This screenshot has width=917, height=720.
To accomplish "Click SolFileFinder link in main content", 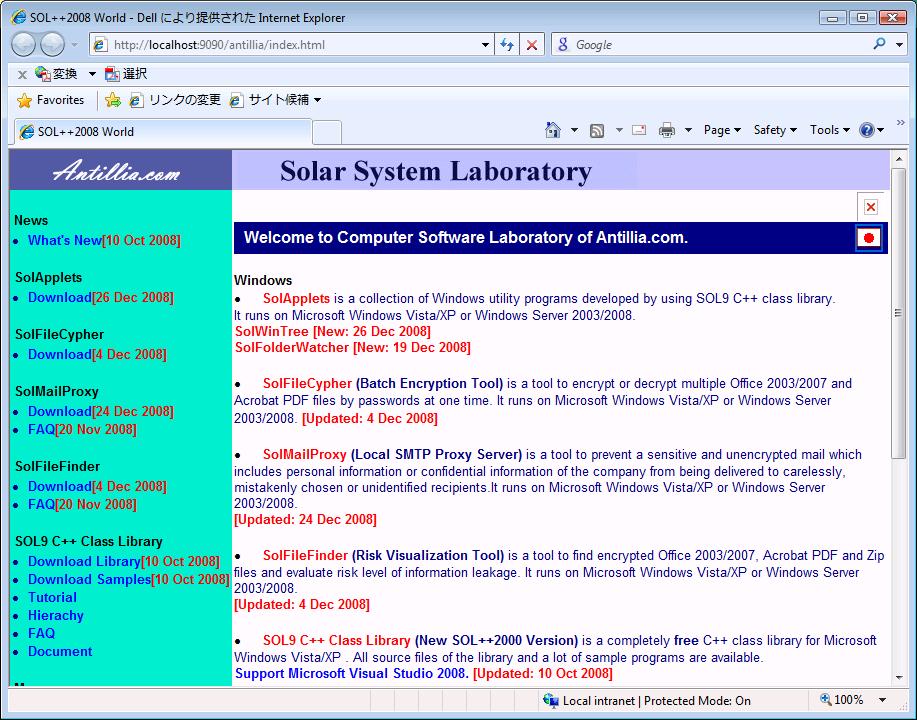I will tap(305, 555).
